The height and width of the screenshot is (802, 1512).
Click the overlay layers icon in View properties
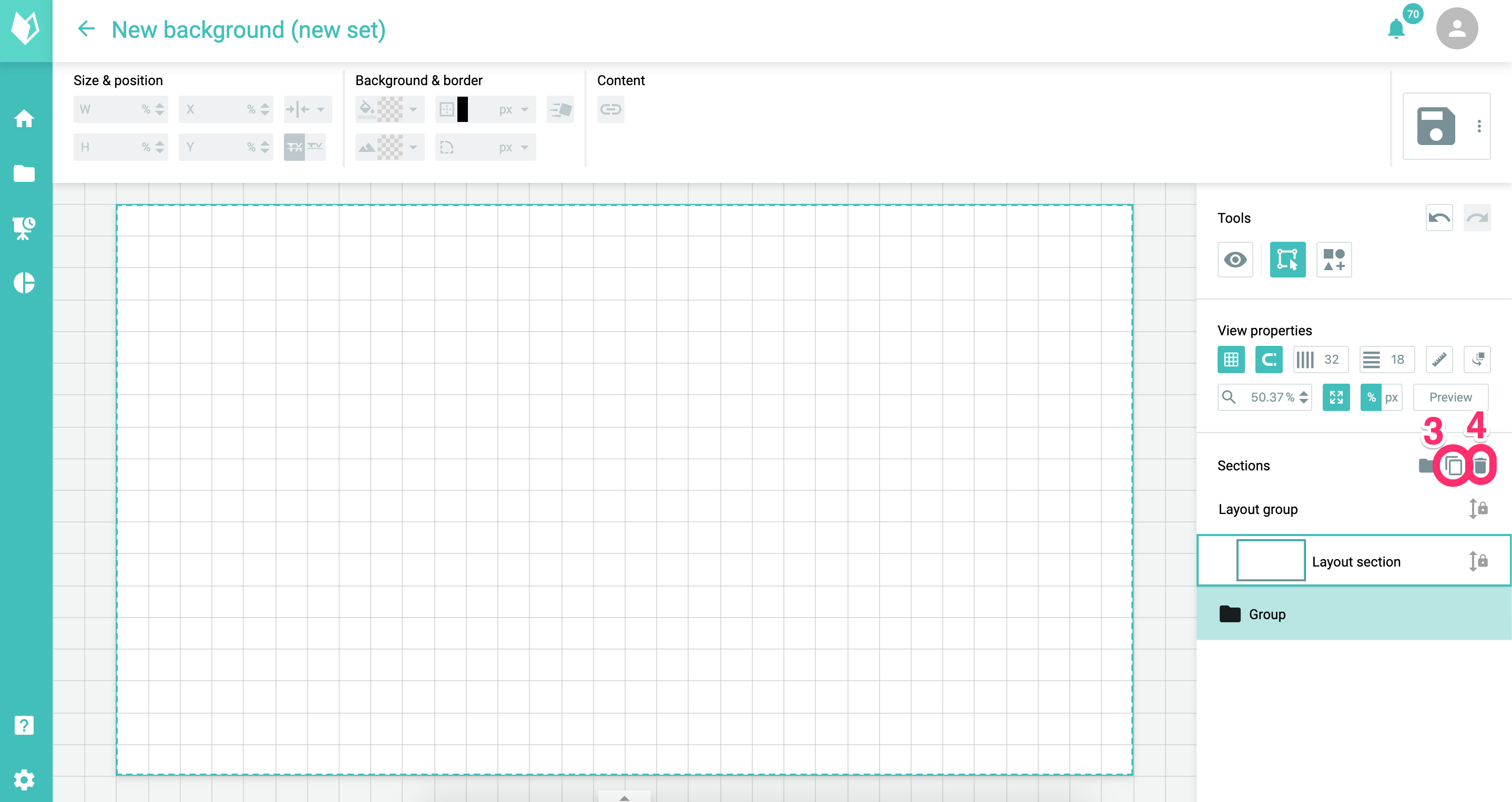point(1477,359)
